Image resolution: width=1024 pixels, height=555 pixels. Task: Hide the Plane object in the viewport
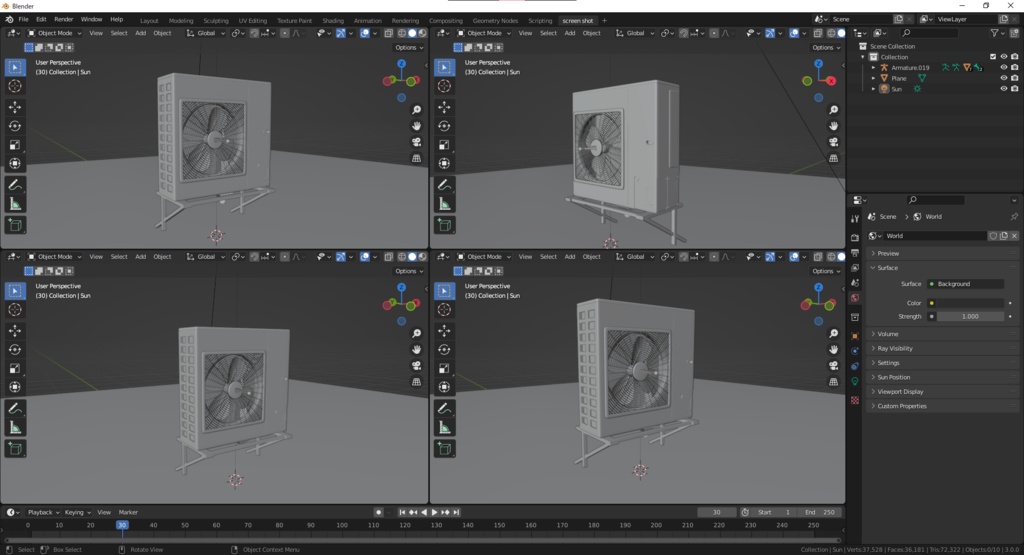pos(1004,78)
